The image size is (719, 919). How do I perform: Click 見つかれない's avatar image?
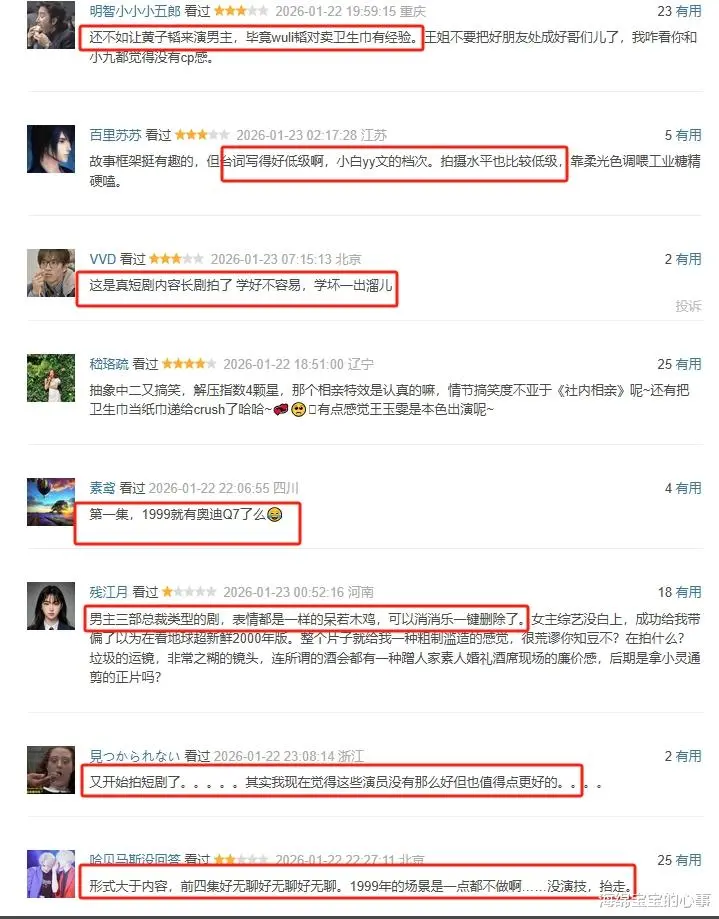tap(51, 770)
